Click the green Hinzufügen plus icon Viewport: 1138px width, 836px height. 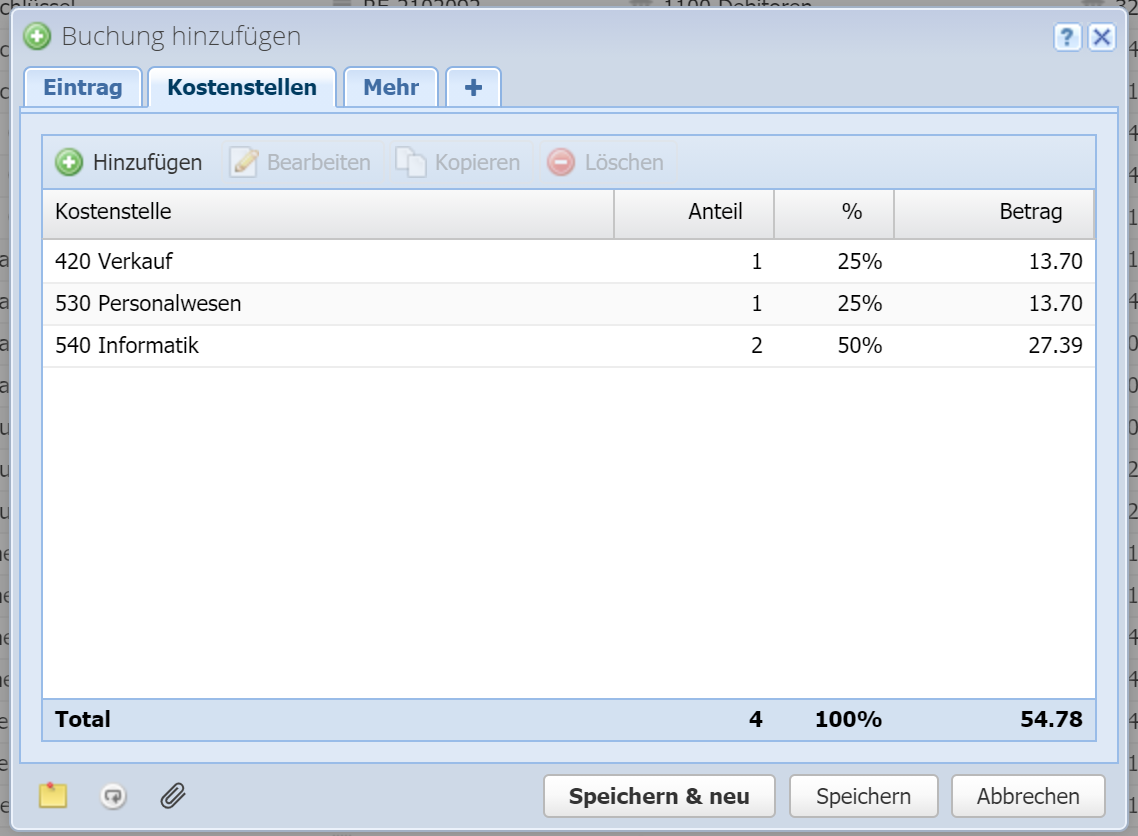coord(69,162)
